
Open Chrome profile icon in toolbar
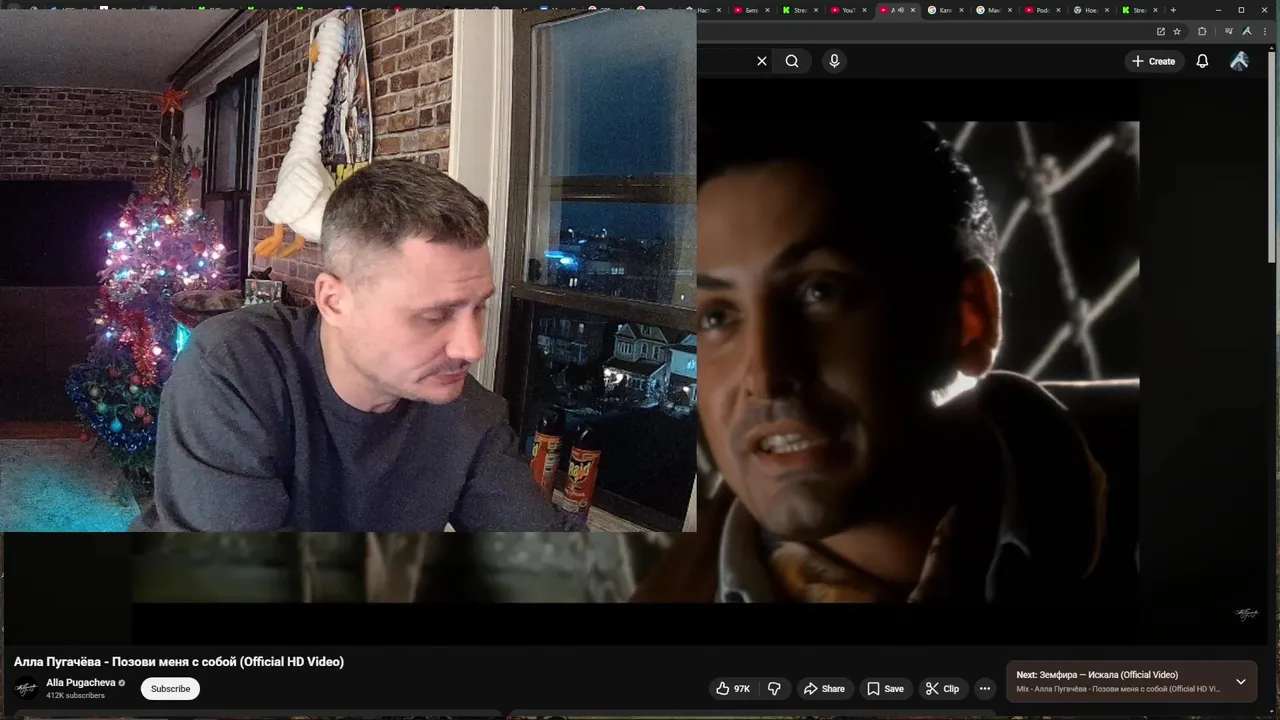coord(1247,31)
